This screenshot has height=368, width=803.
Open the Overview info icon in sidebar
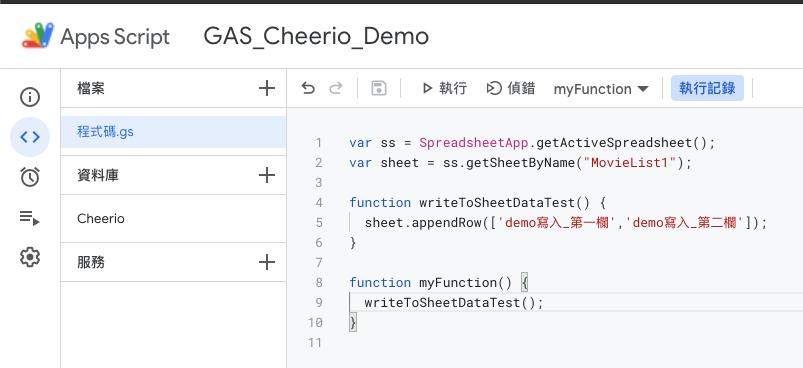pos(30,97)
